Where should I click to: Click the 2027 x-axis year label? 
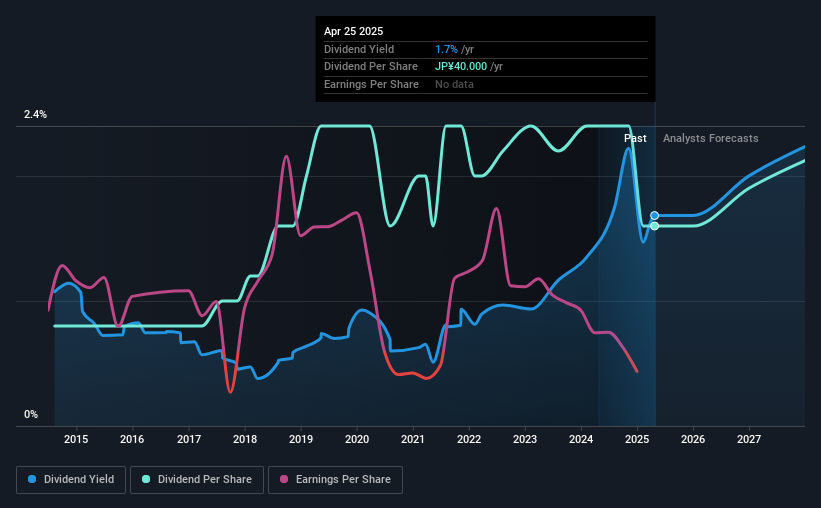coord(749,439)
